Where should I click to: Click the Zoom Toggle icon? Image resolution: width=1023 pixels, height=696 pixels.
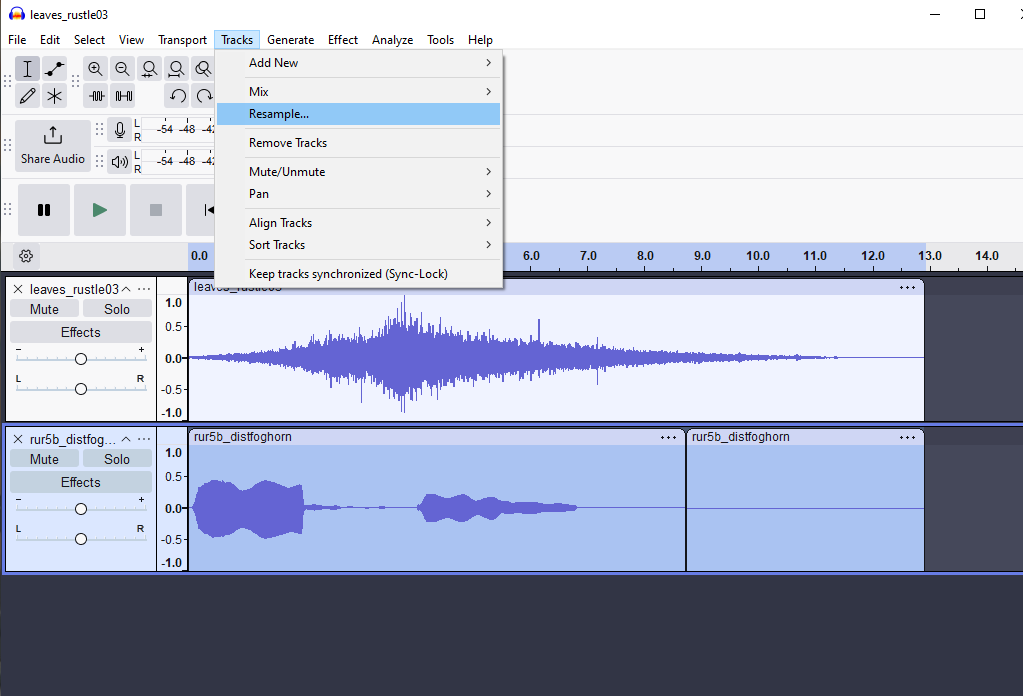point(203,68)
